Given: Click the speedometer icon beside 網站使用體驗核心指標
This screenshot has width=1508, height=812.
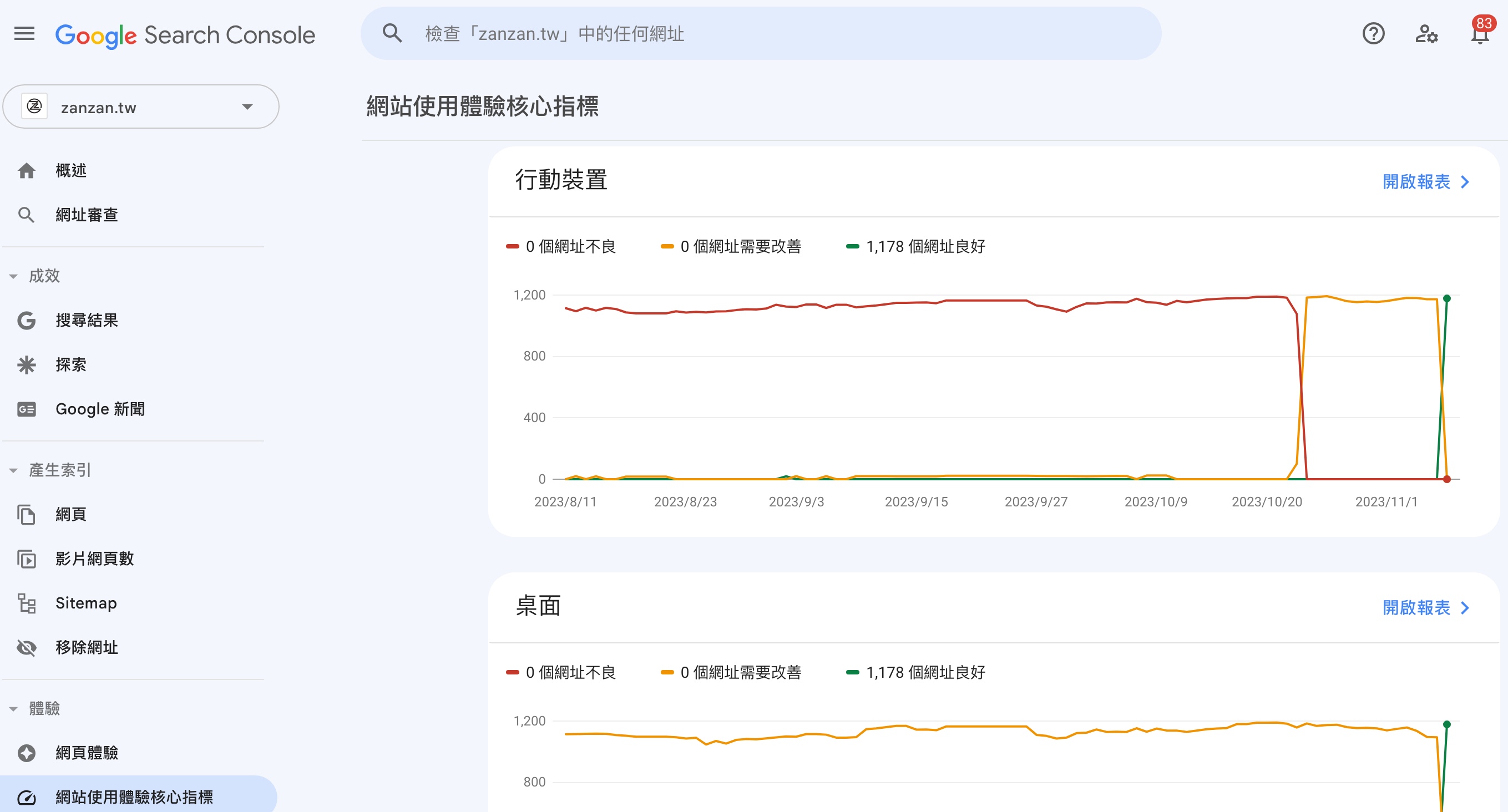Looking at the screenshot, I should (x=26, y=798).
